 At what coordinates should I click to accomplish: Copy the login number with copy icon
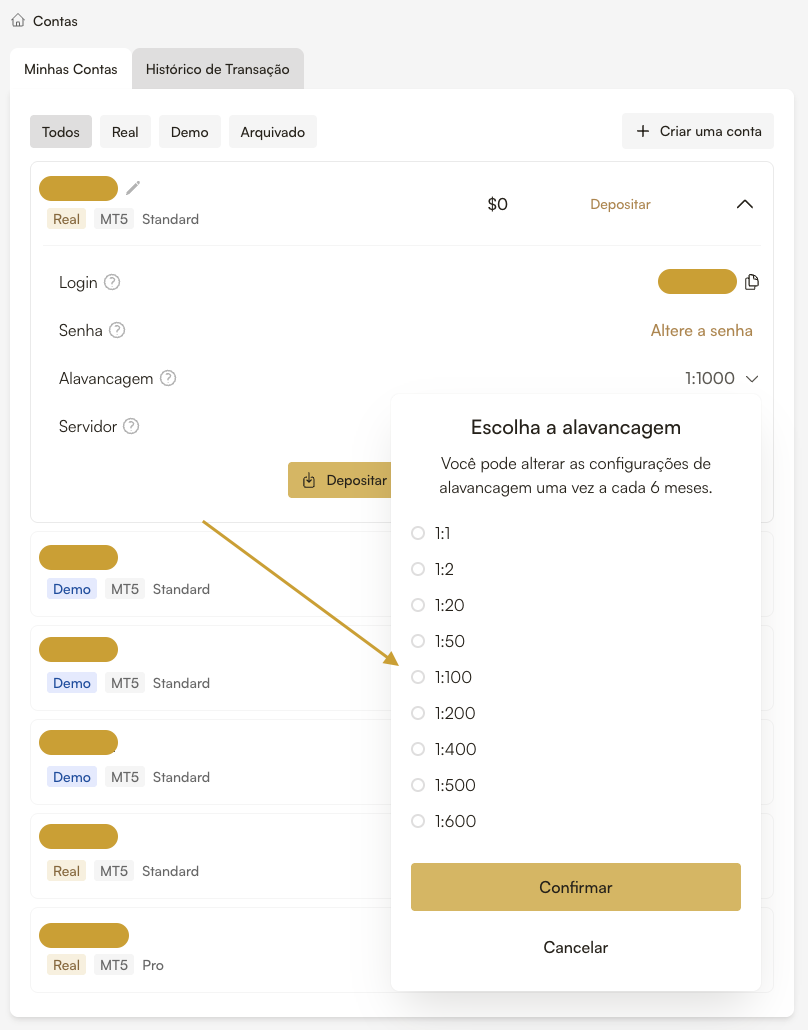tap(752, 282)
